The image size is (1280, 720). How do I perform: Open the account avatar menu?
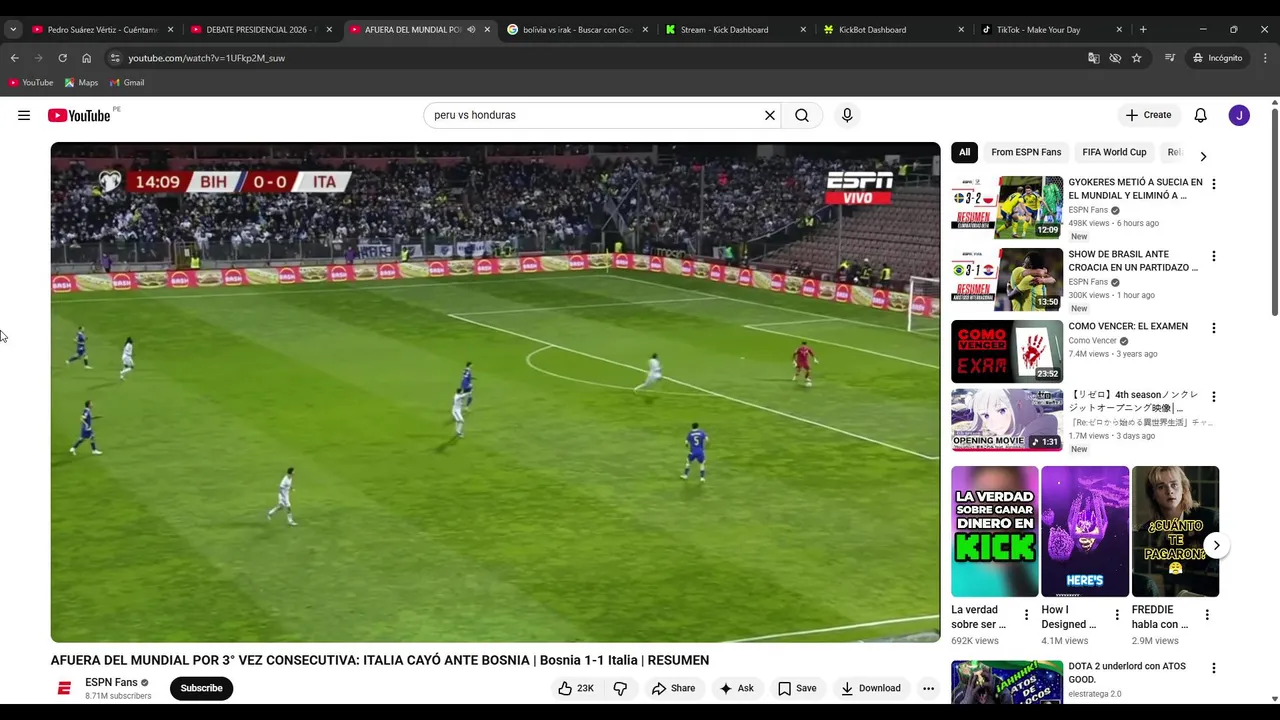(1239, 115)
